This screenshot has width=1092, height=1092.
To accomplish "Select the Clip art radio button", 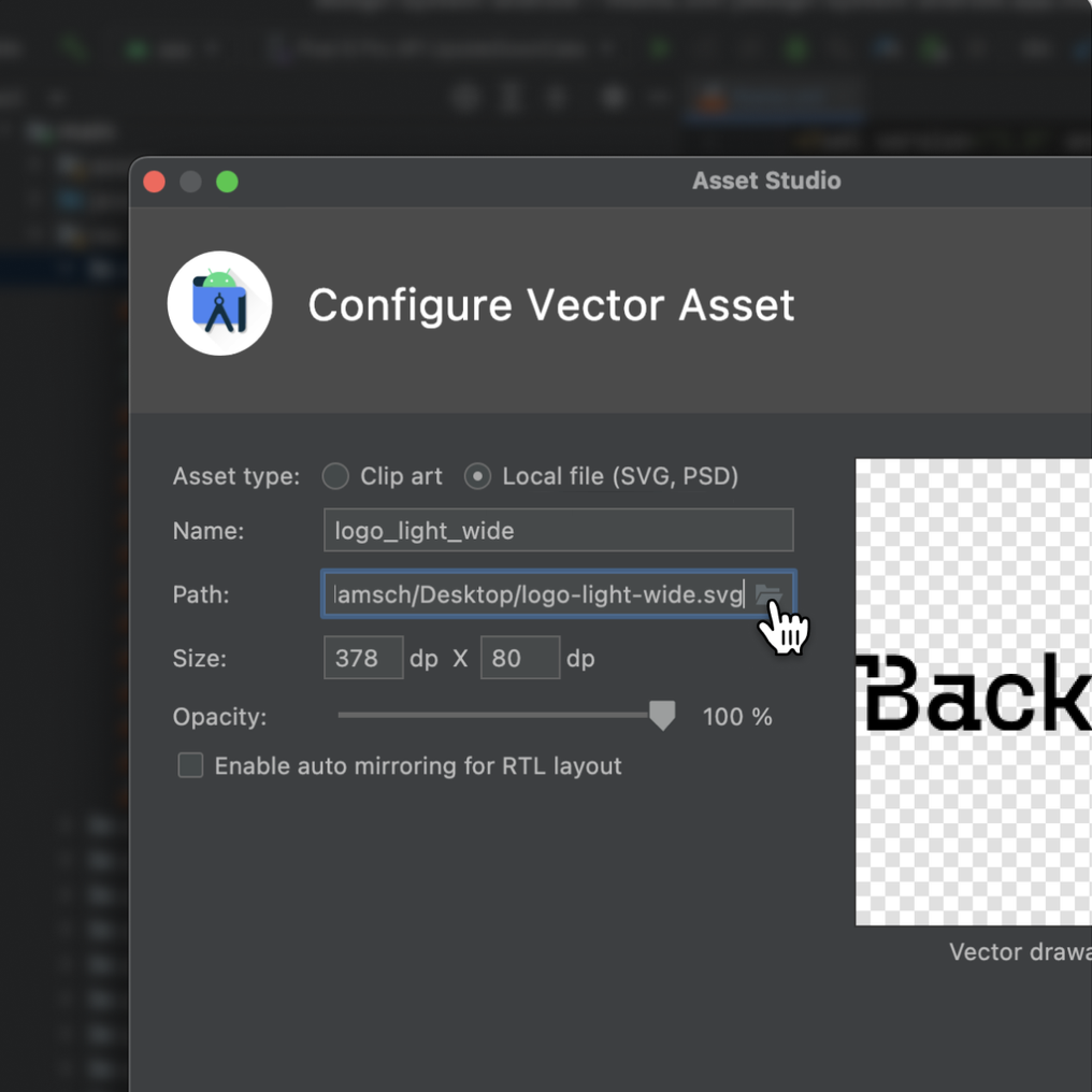I will [336, 476].
